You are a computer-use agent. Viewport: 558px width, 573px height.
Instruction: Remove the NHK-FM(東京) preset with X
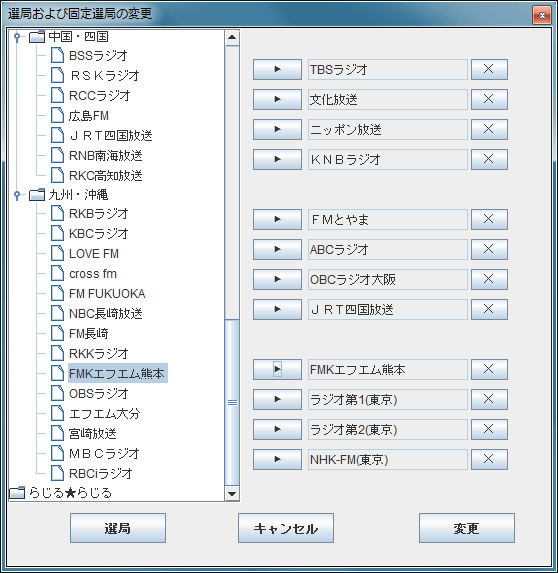[489, 459]
